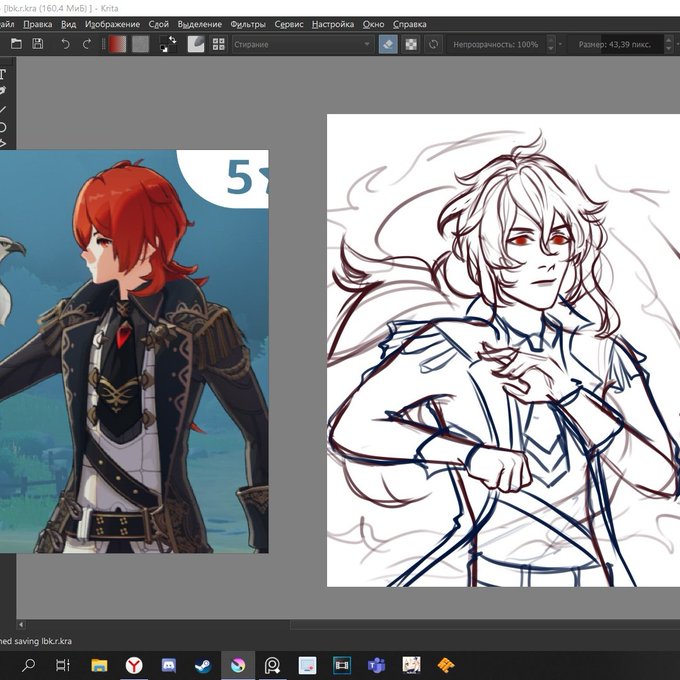
Task: Open the Сервис menu
Action: coord(289,24)
